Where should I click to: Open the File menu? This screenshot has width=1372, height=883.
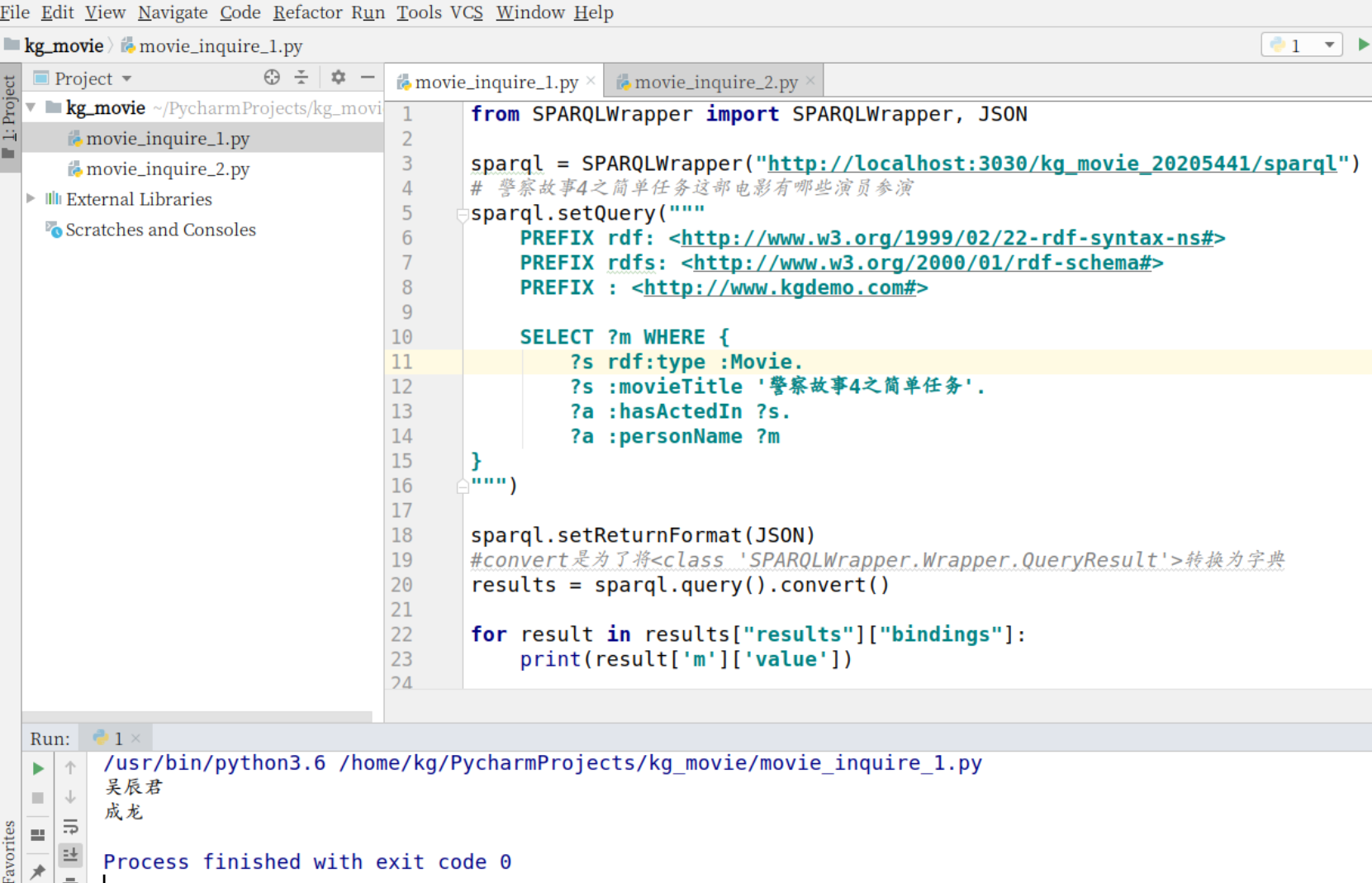15,12
